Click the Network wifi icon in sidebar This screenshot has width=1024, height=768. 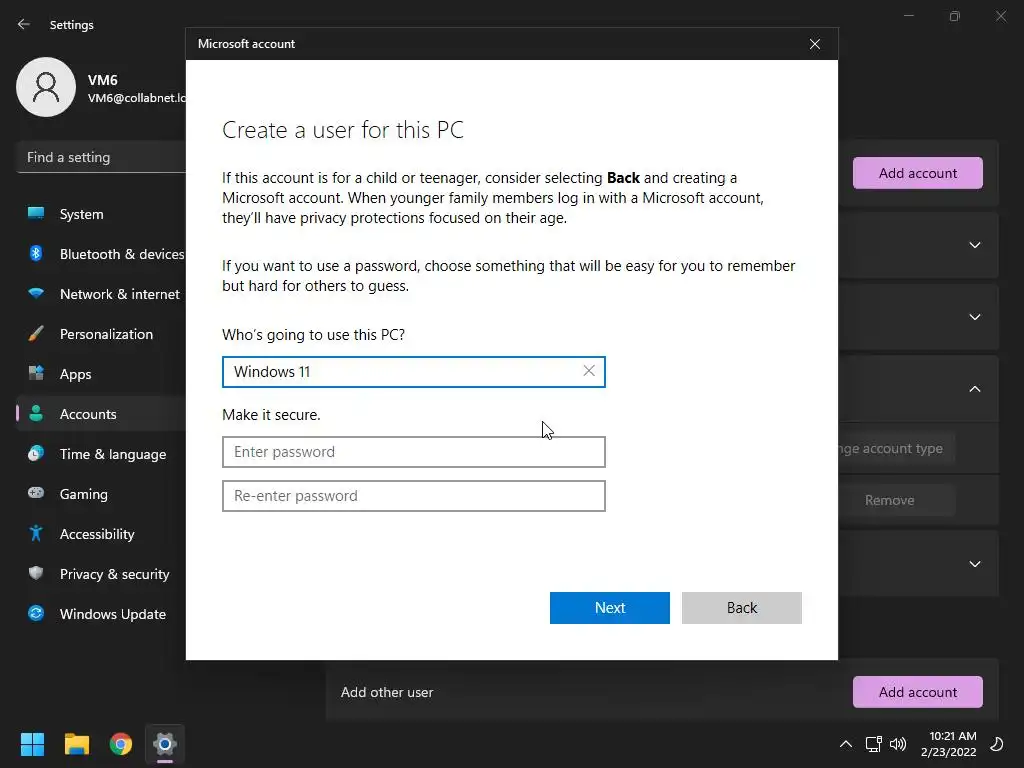pyautogui.click(x=36, y=293)
